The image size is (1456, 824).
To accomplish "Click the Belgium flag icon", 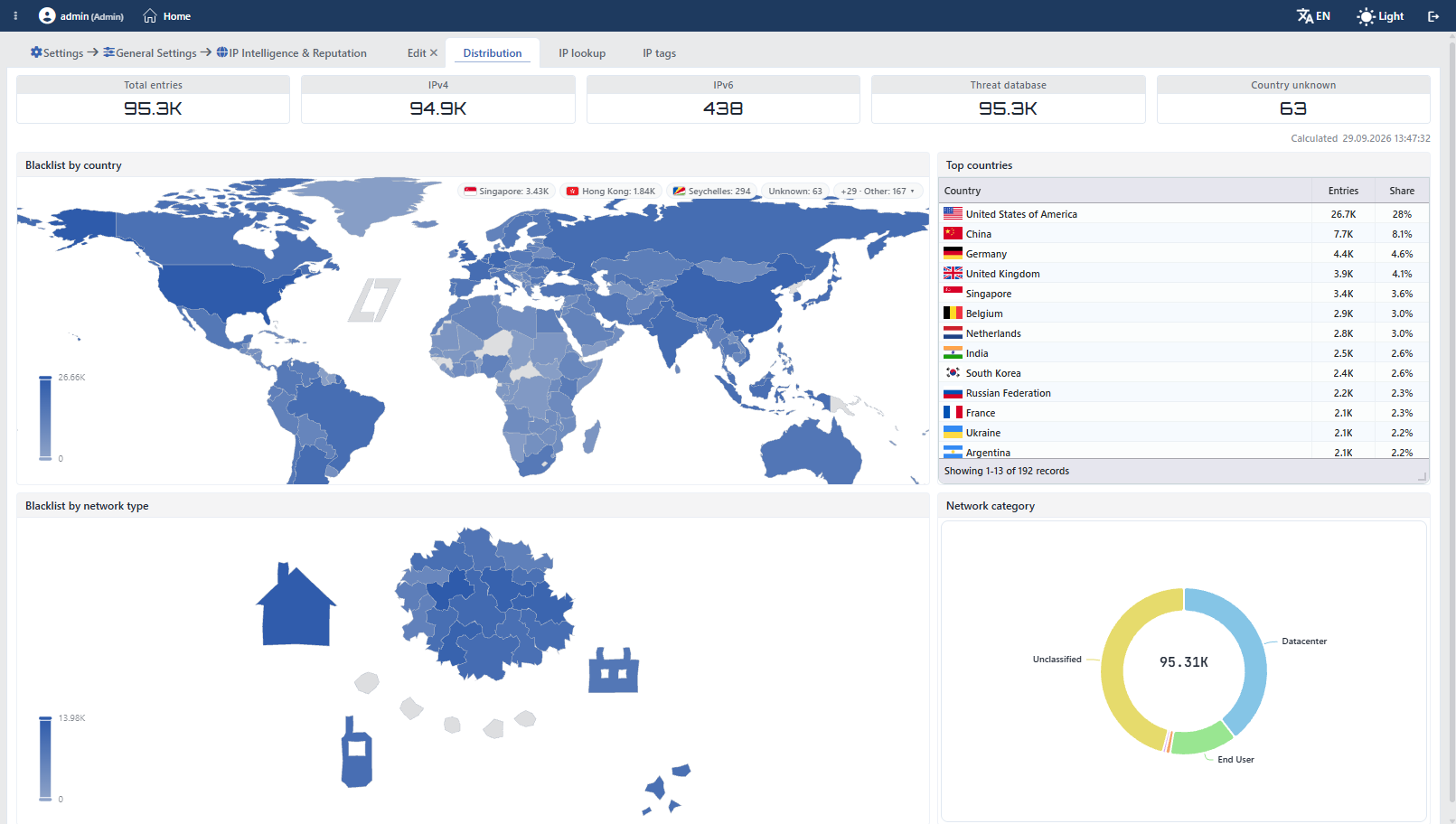I will point(953,313).
